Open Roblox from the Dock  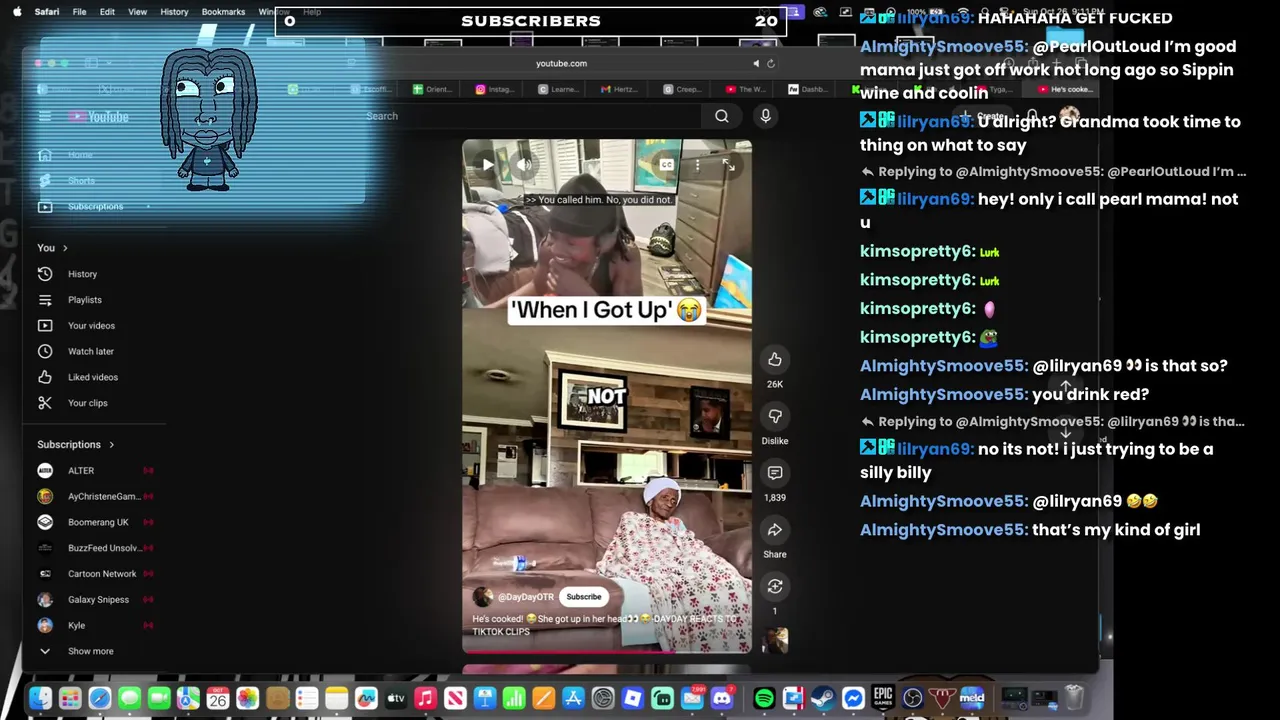coord(632,698)
